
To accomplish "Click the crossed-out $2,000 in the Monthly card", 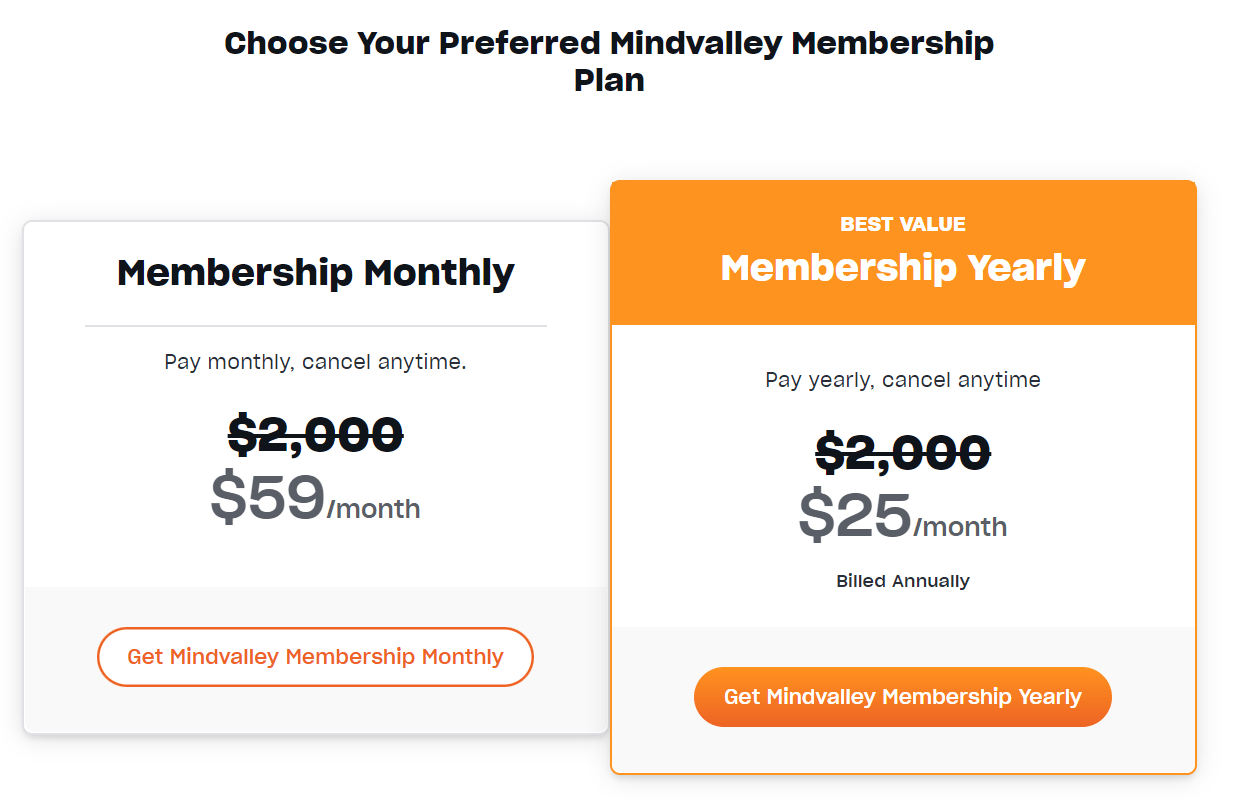I will pos(315,434).
